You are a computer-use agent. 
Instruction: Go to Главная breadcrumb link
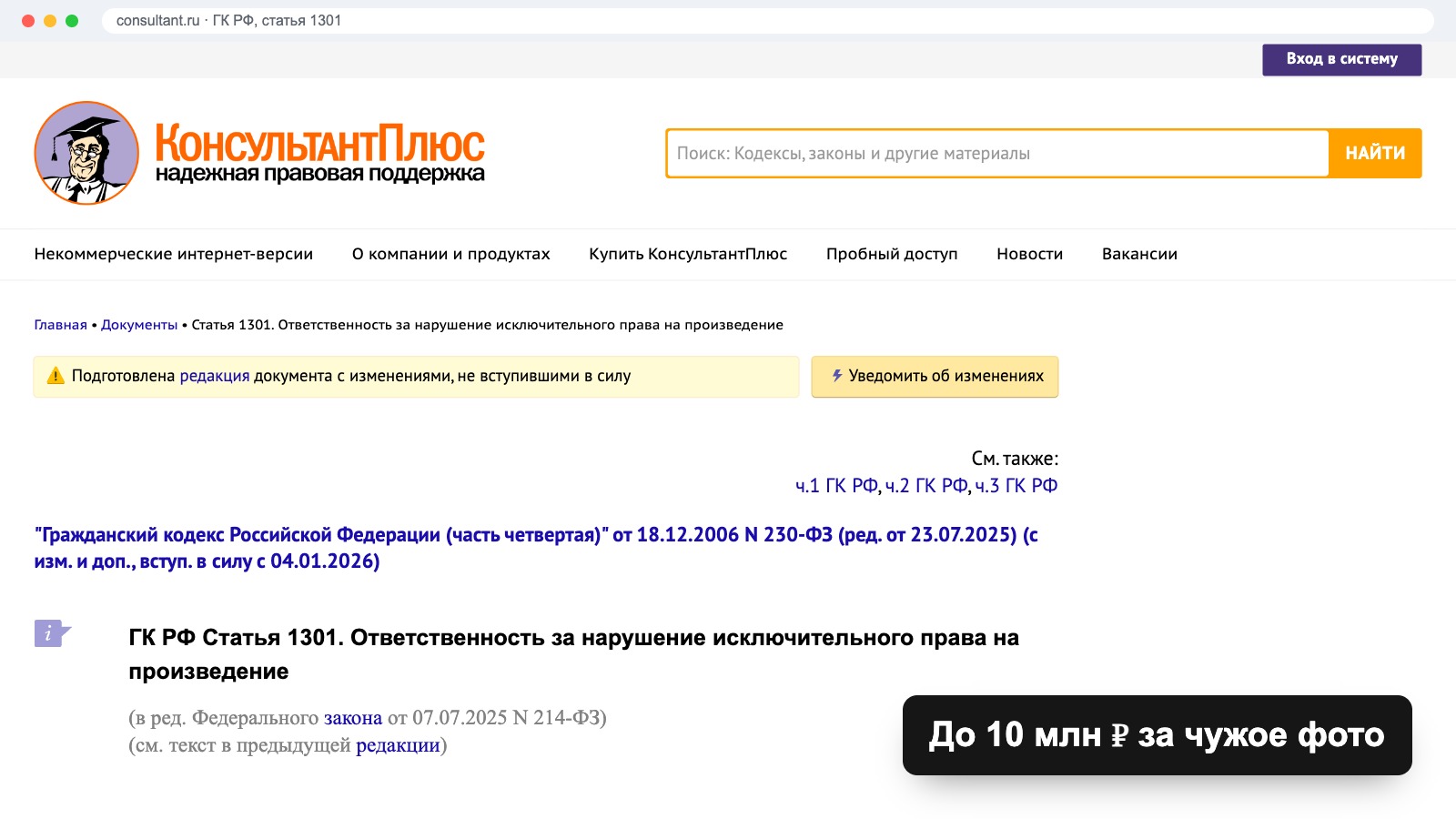61,325
